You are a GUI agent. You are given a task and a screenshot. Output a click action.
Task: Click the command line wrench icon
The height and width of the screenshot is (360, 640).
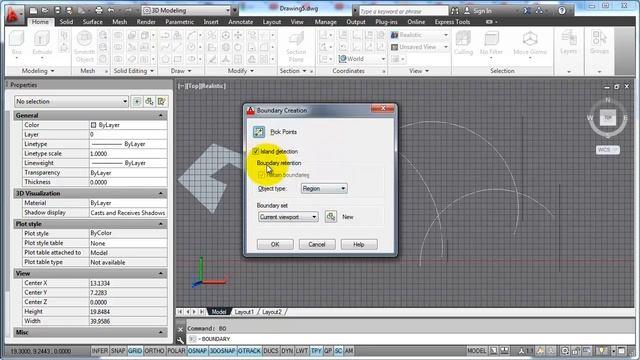(x=181, y=340)
